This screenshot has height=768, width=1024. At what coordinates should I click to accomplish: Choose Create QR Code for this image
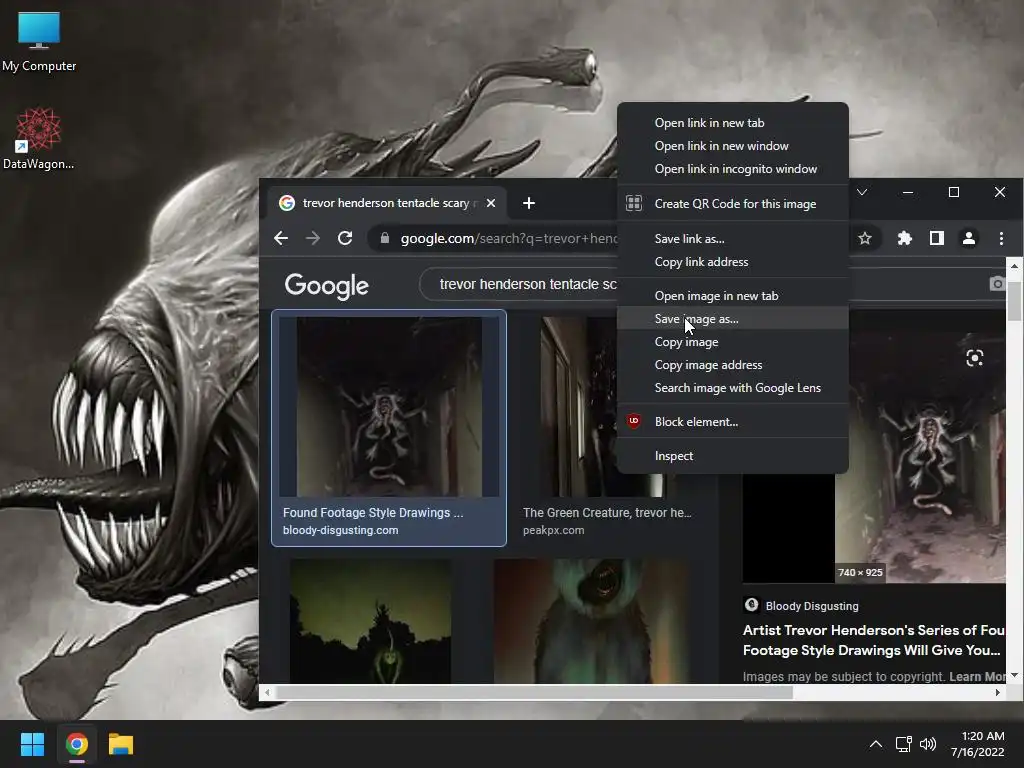(733, 204)
